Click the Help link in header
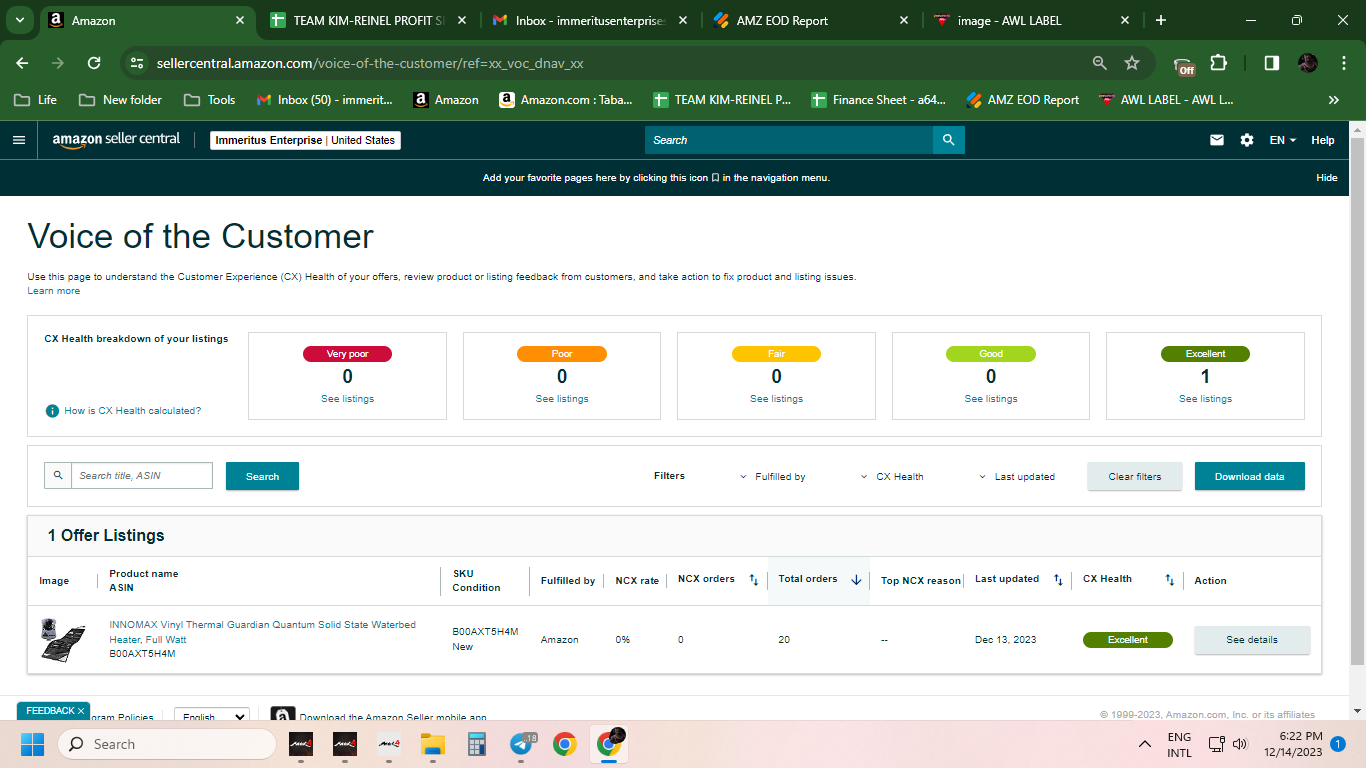 1323,140
